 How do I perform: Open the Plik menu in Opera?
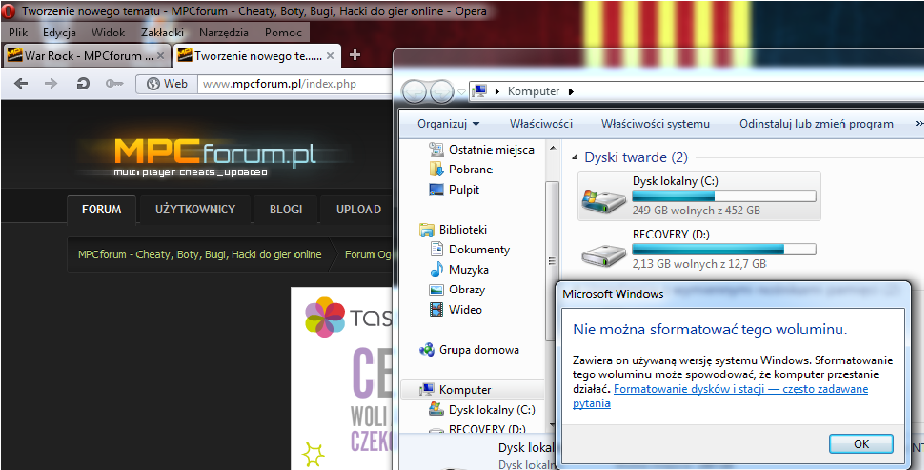coord(18,32)
